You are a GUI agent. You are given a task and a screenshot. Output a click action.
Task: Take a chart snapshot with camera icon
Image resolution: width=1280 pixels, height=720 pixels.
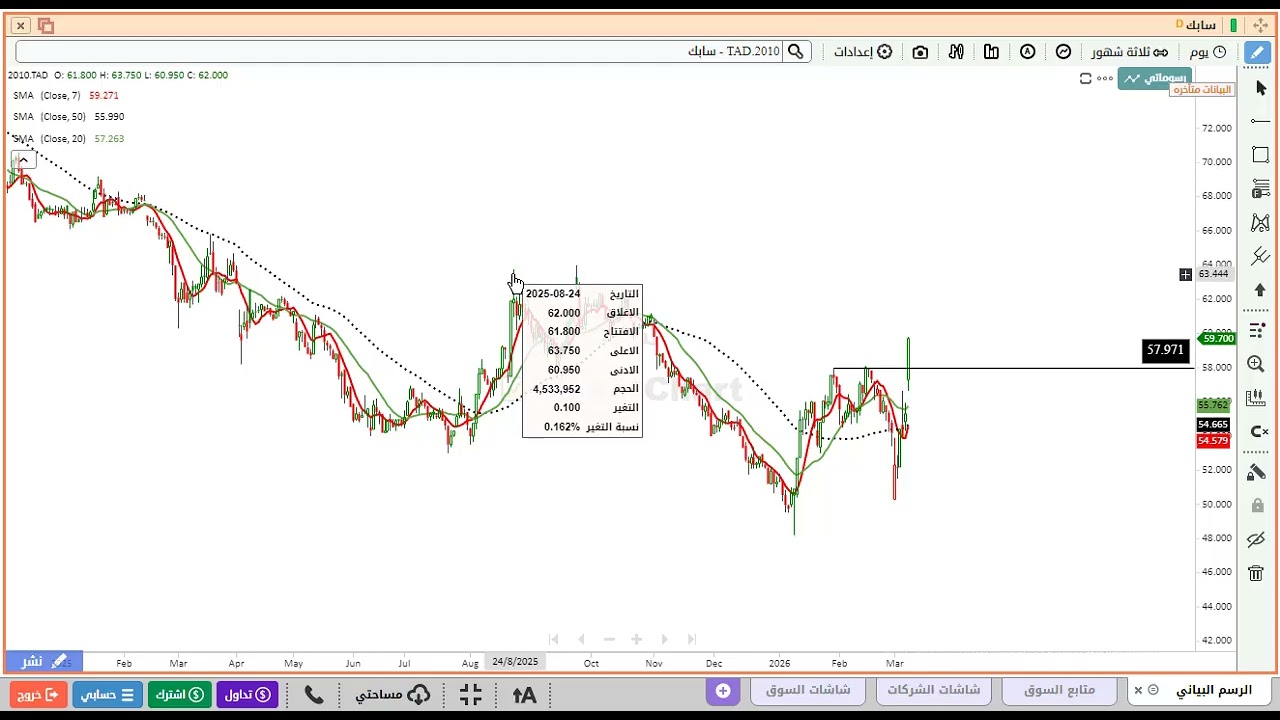pos(920,52)
